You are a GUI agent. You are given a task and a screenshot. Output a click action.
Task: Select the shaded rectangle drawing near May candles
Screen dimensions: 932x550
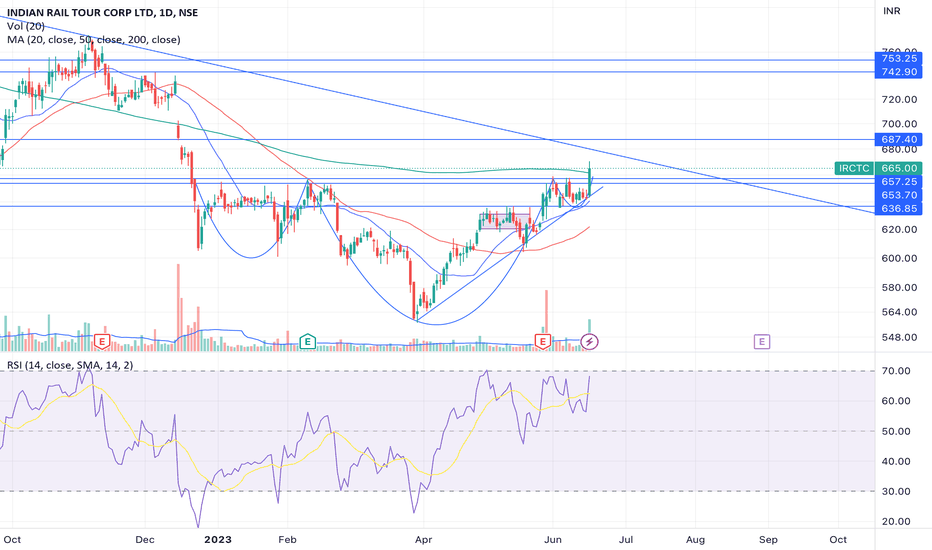coord(505,221)
